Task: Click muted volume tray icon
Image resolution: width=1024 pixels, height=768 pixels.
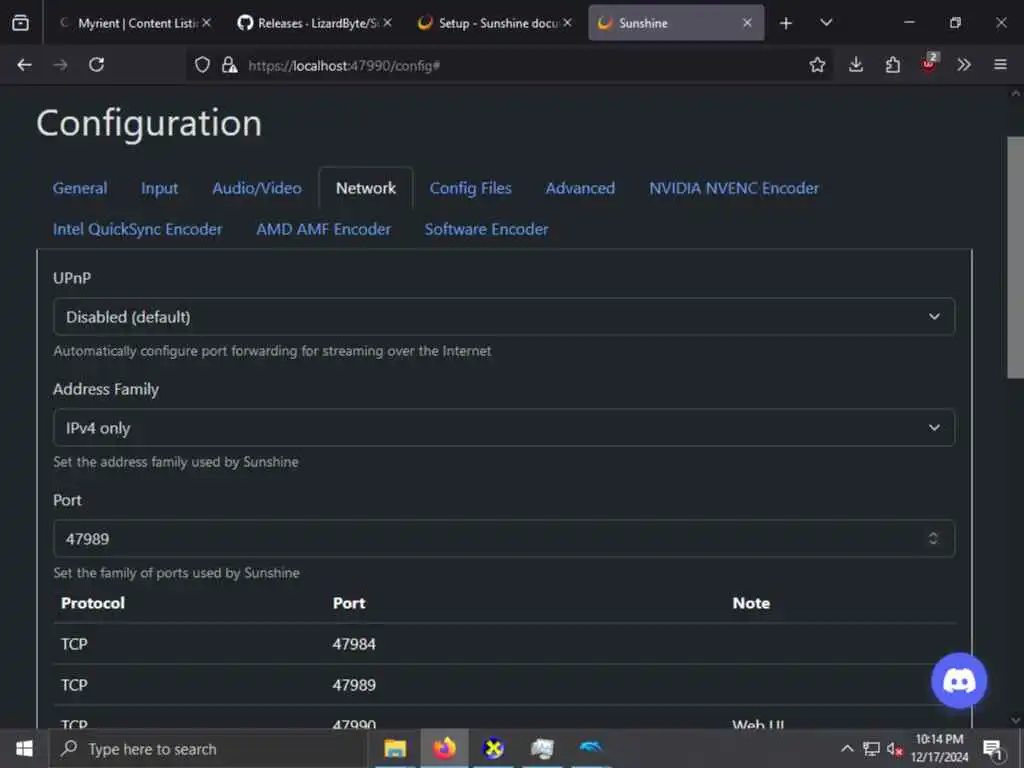Action: point(894,748)
